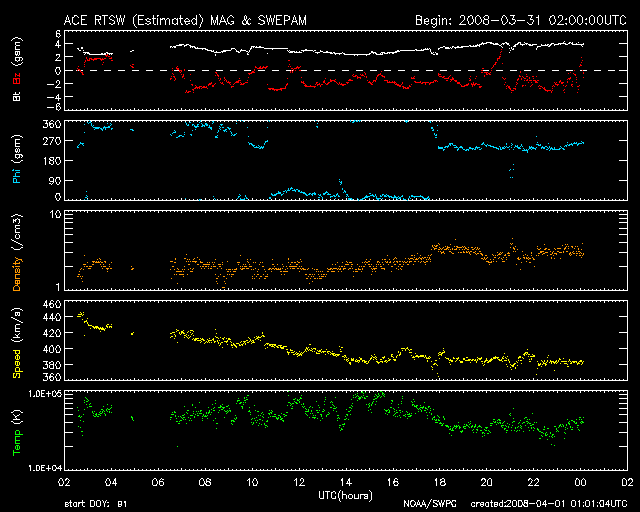The height and width of the screenshot is (512, 640).
Task: Click the "380" tick on the Speed axis
Action: coord(52,365)
